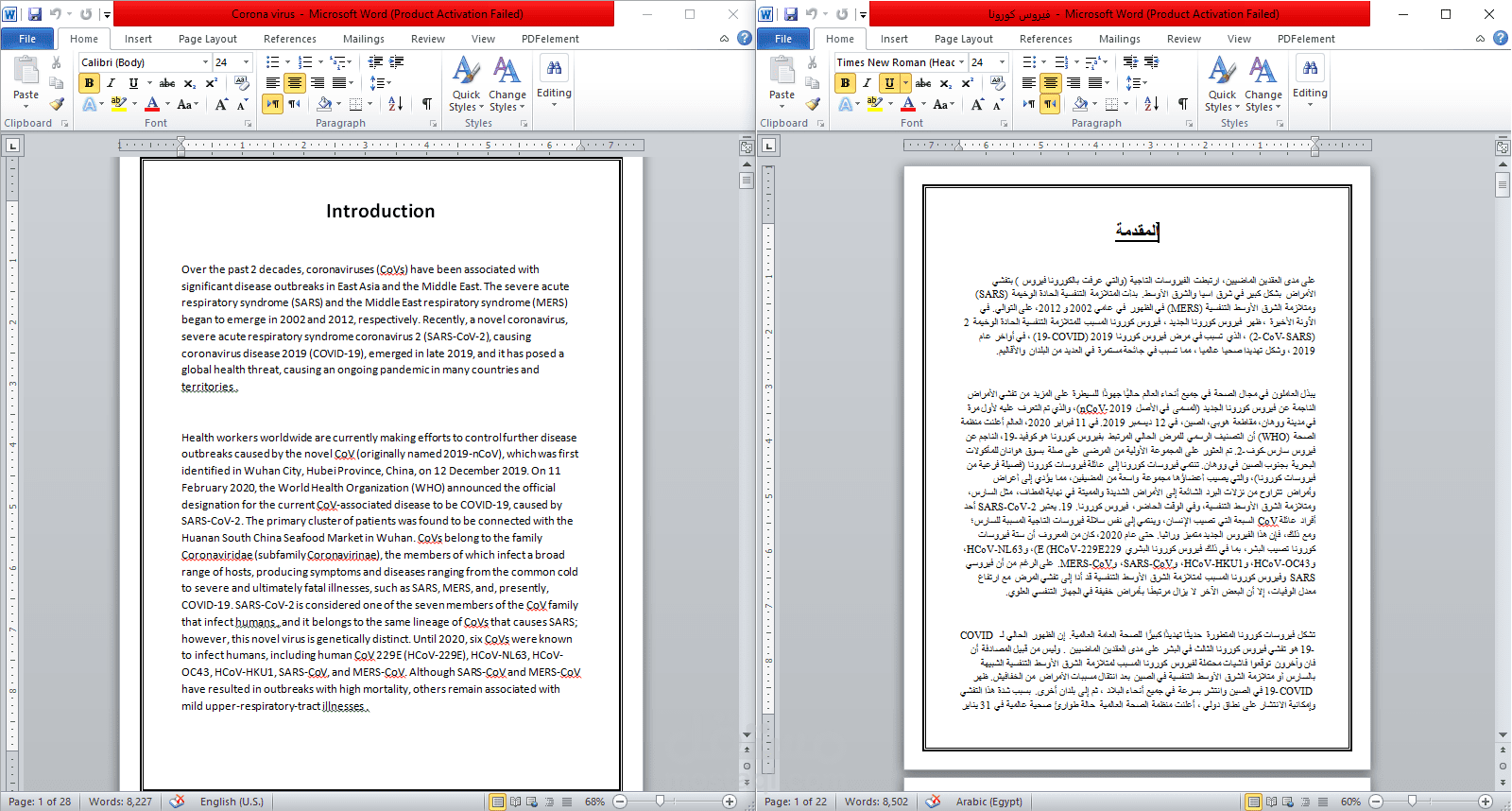This screenshot has width=1512, height=811.
Task: Toggle Italic in the left Word window
Action: (x=111, y=83)
